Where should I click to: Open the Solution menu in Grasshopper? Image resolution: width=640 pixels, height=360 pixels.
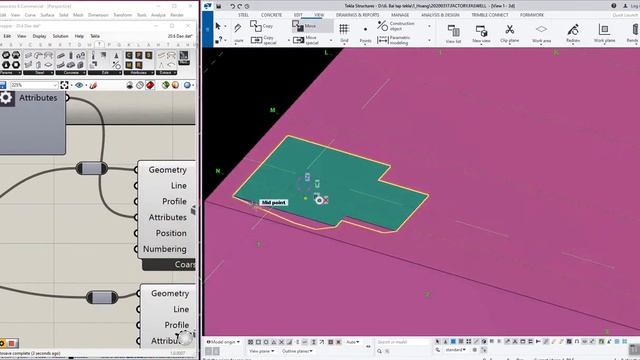60,36
